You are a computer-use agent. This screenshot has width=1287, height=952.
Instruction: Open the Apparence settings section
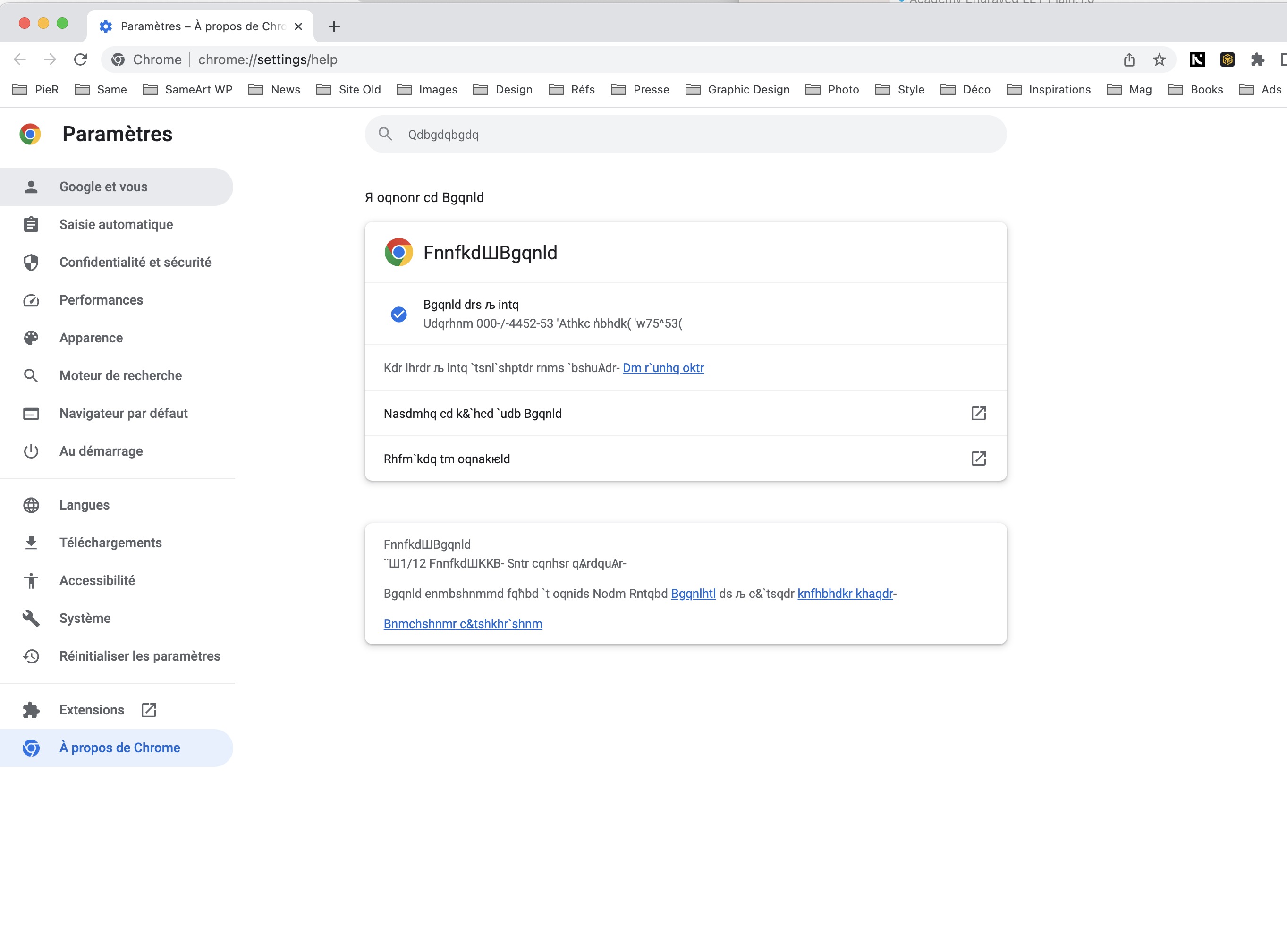[91, 338]
